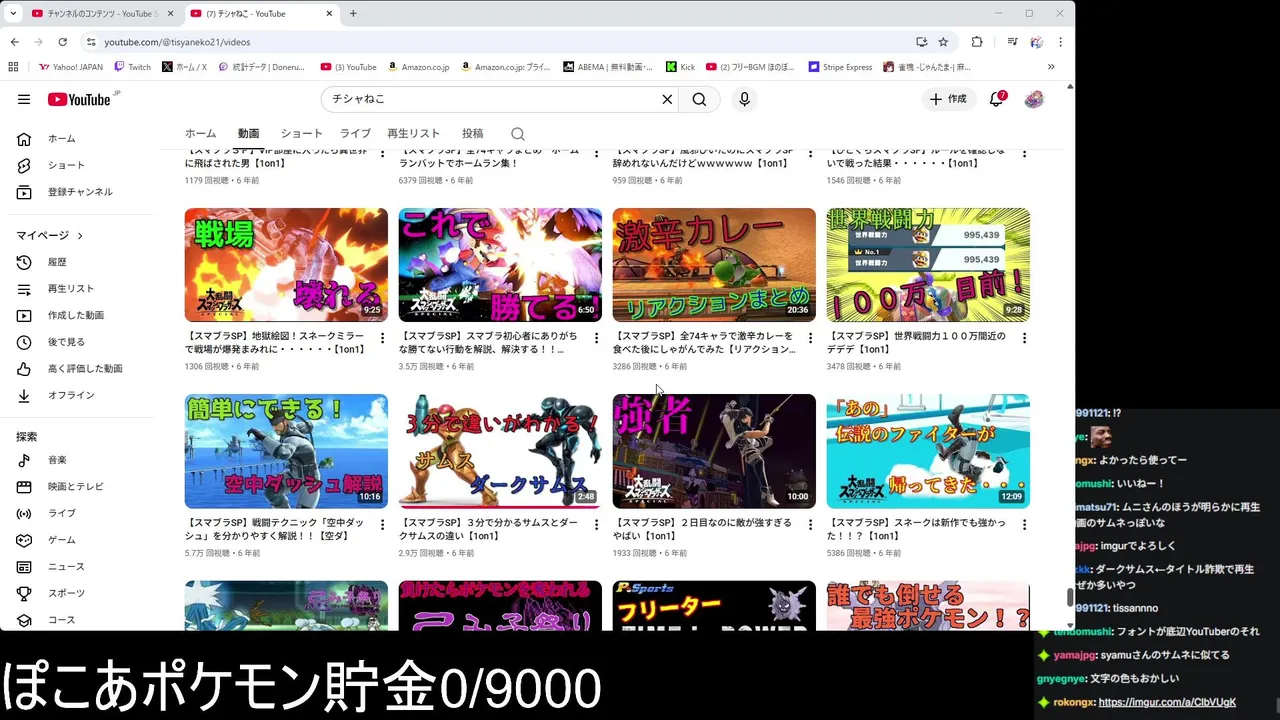
Task: Open the 戦場壊れる video thumbnail
Action: 286,265
